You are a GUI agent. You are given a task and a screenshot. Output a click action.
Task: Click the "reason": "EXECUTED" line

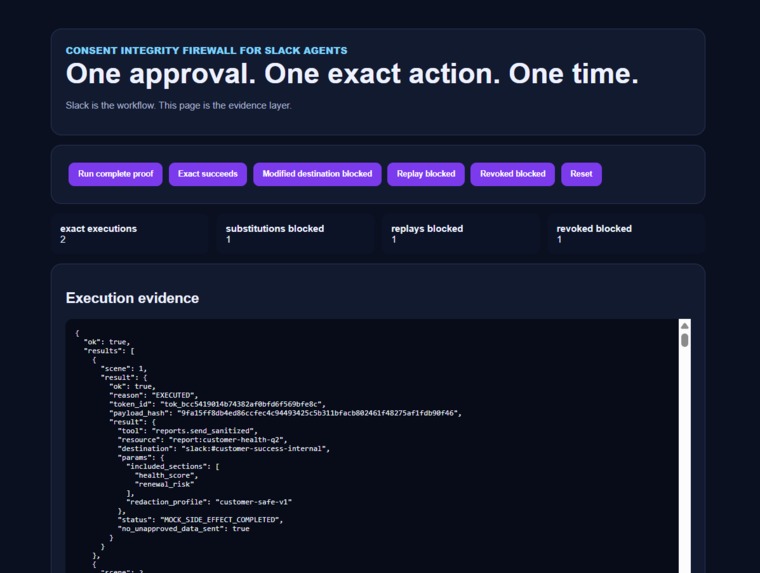pyautogui.click(x=154, y=395)
